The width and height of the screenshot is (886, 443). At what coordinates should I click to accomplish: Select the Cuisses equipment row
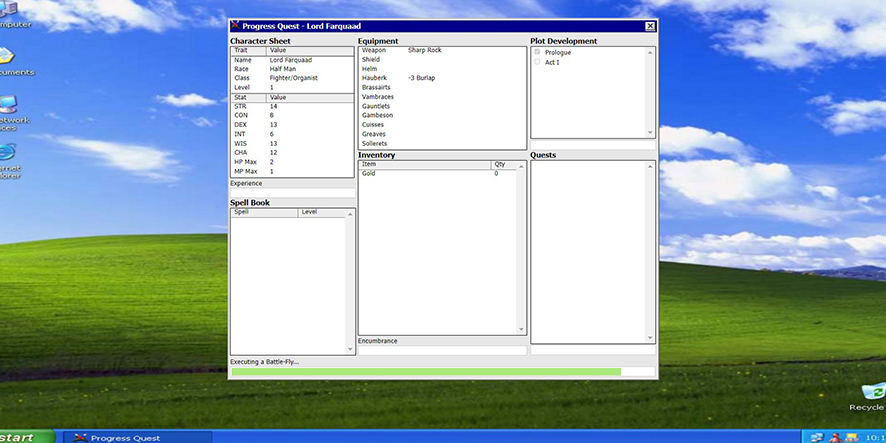coord(442,125)
